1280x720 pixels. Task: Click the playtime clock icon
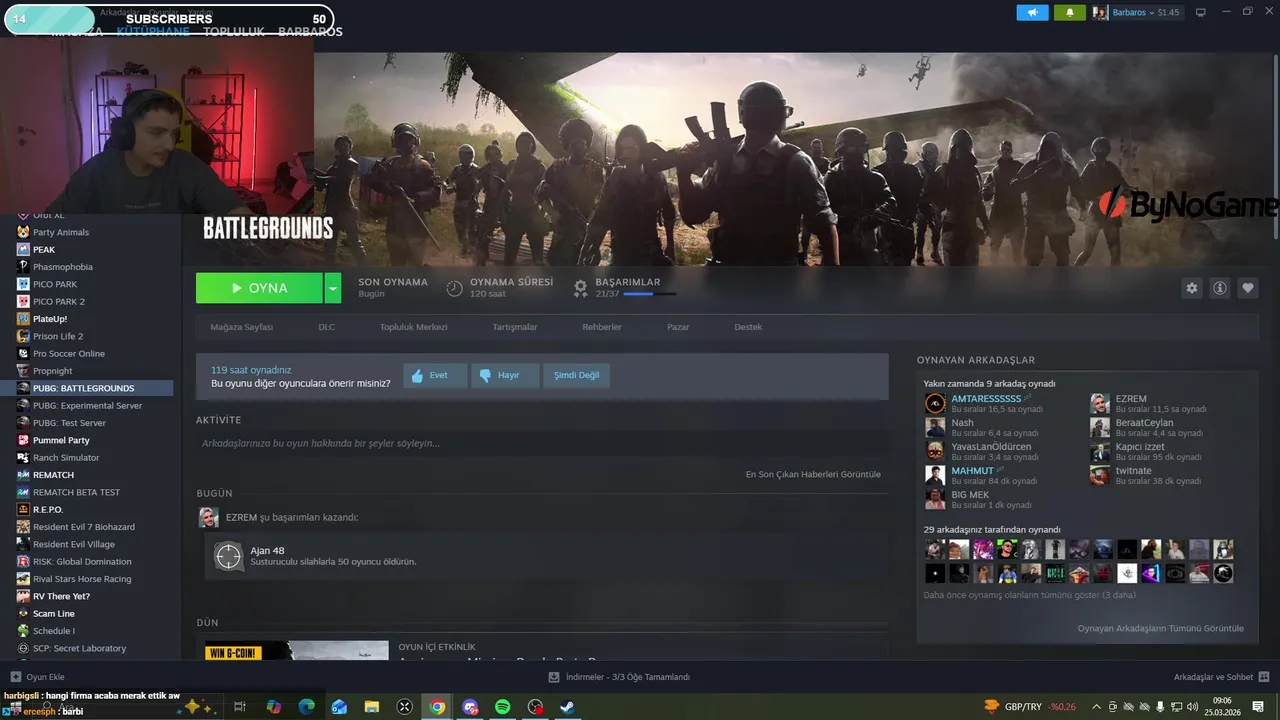(454, 288)
